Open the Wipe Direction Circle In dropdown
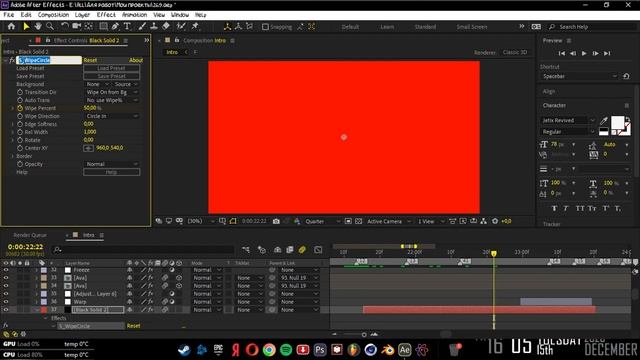This screenshot has width=640, height=360. pyautogui.click(x=112, y=116)
